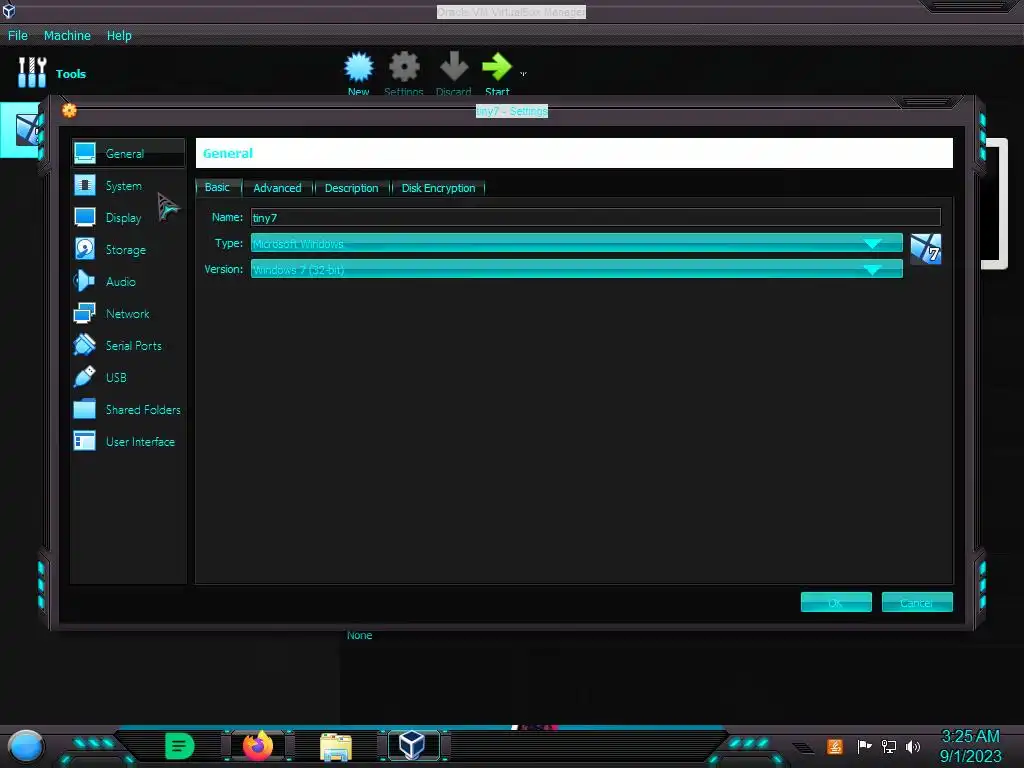The image size is (1024, 768).
Task: Open the Serial Ports settings category
Action: point(128,345)
